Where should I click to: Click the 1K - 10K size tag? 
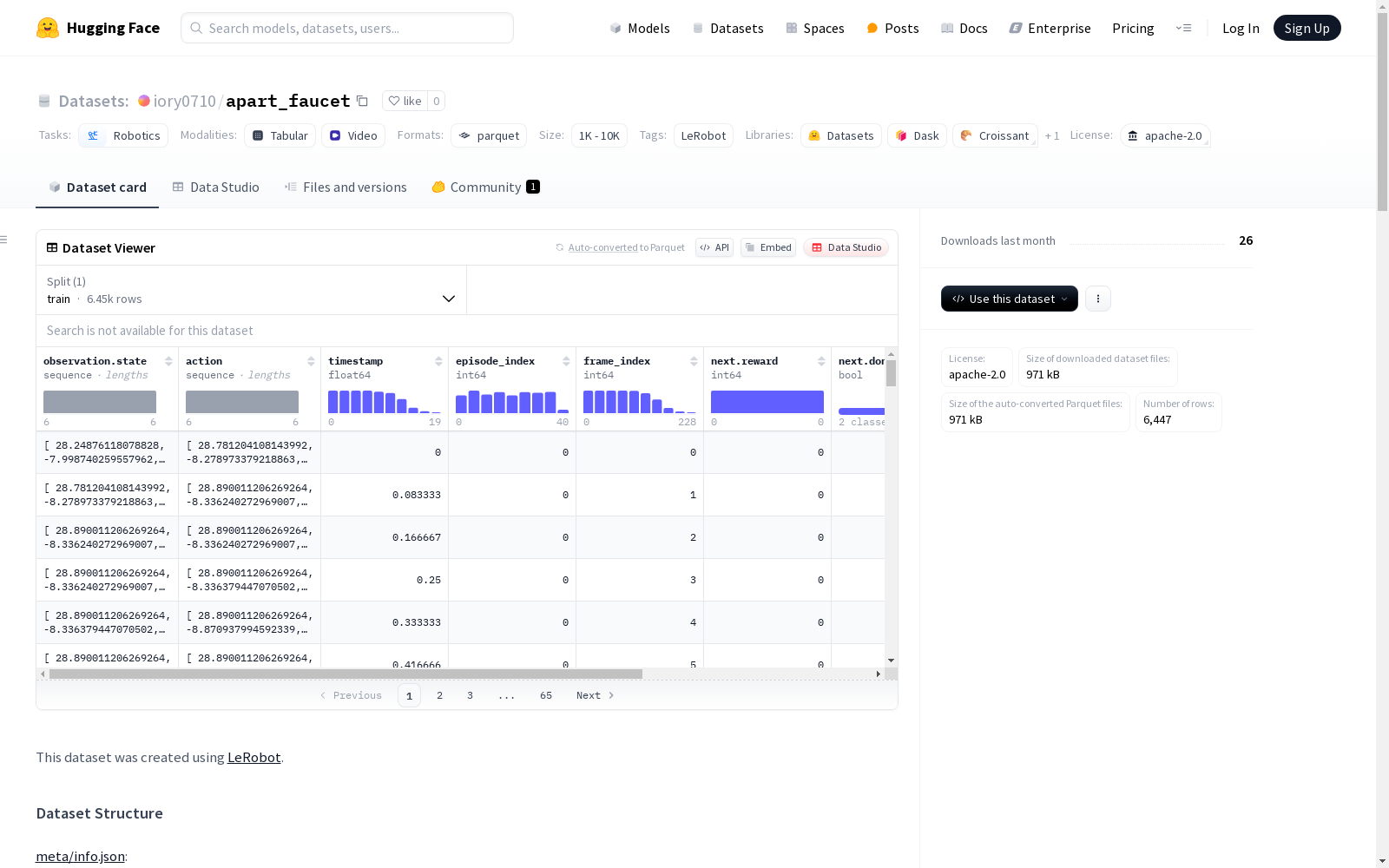click(x=599, y=135)
